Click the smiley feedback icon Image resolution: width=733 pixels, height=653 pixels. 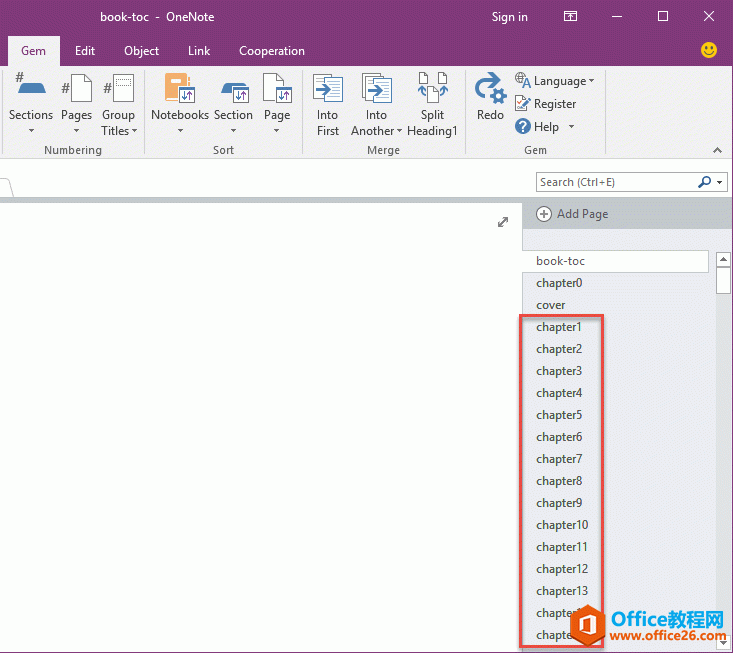(x=709, y=50)
